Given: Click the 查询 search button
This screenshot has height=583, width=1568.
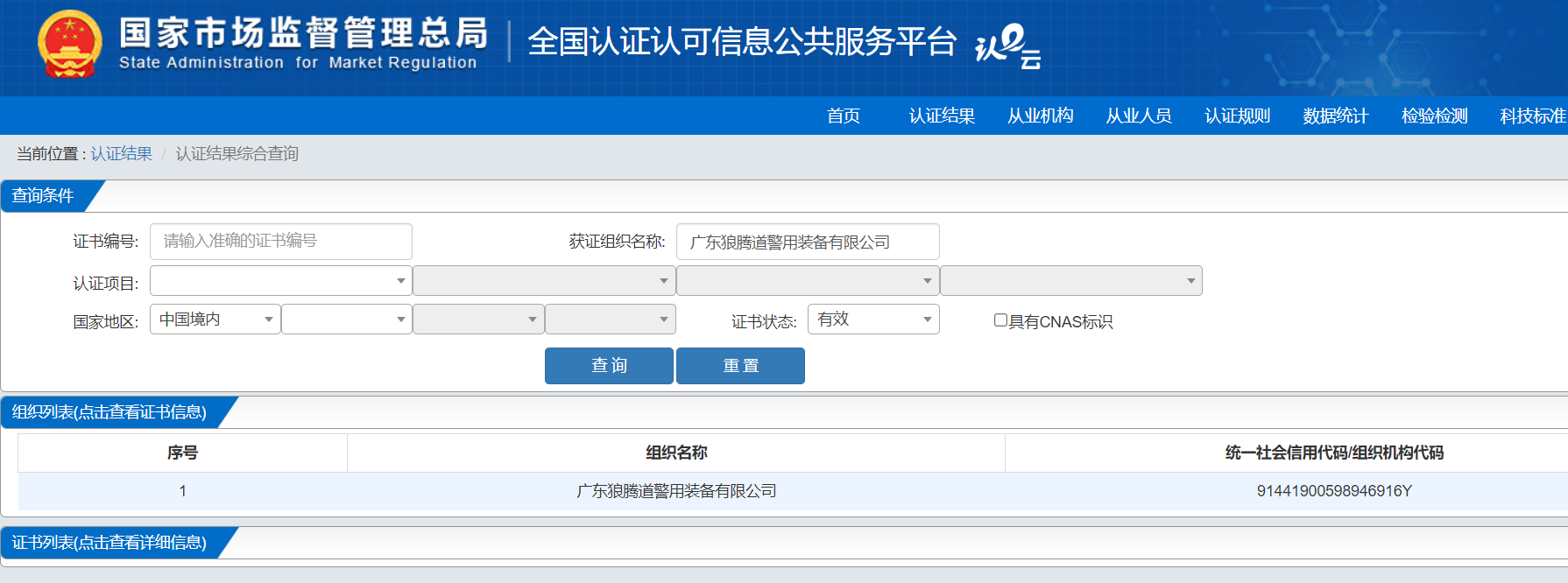Looking at the screenshot, I should pyautogui.click(x=609, y=366).
